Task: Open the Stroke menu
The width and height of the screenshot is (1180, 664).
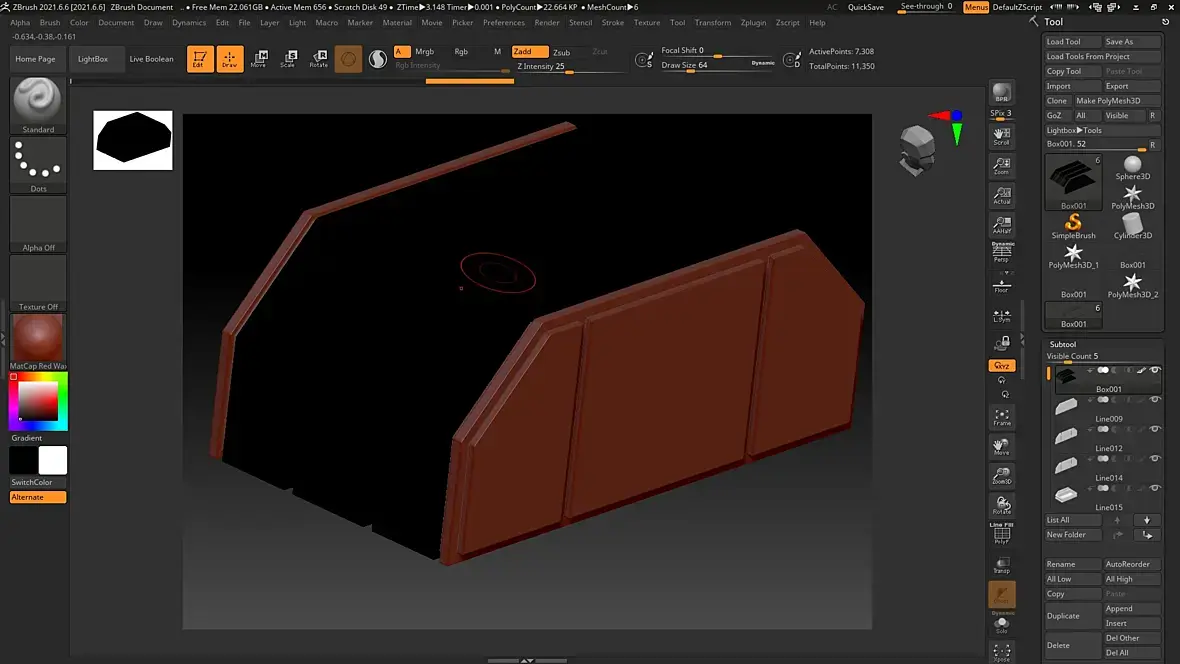Action: [x=612, y=22]
